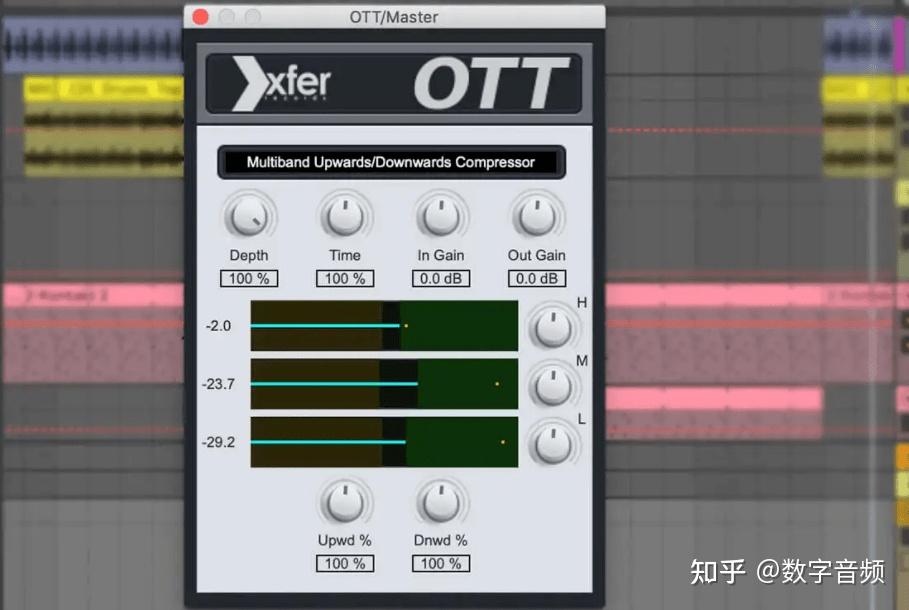The height and width of the screenshot is (610, 909).
Task: Select the Dnwd 100 % value field
Action: tap(441, 564)
